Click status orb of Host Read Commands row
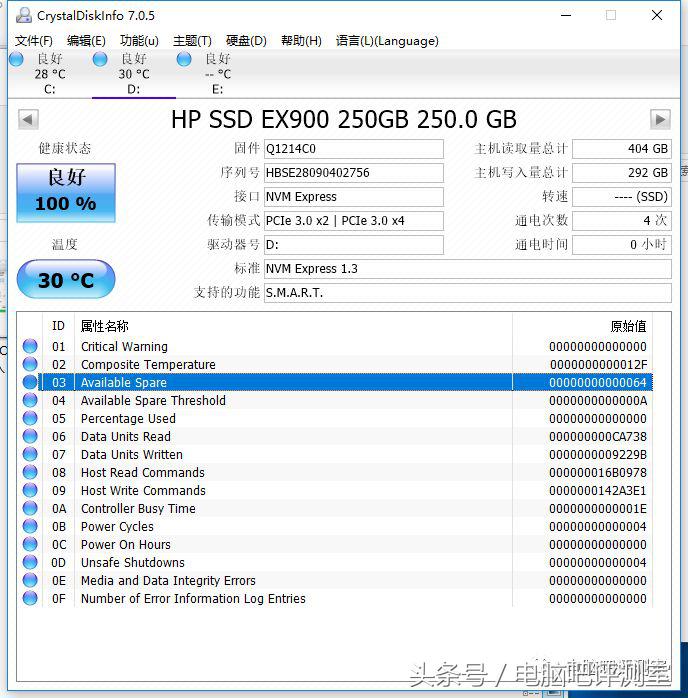688x698 pixels. pyautogui.click(x=30, y=472)
